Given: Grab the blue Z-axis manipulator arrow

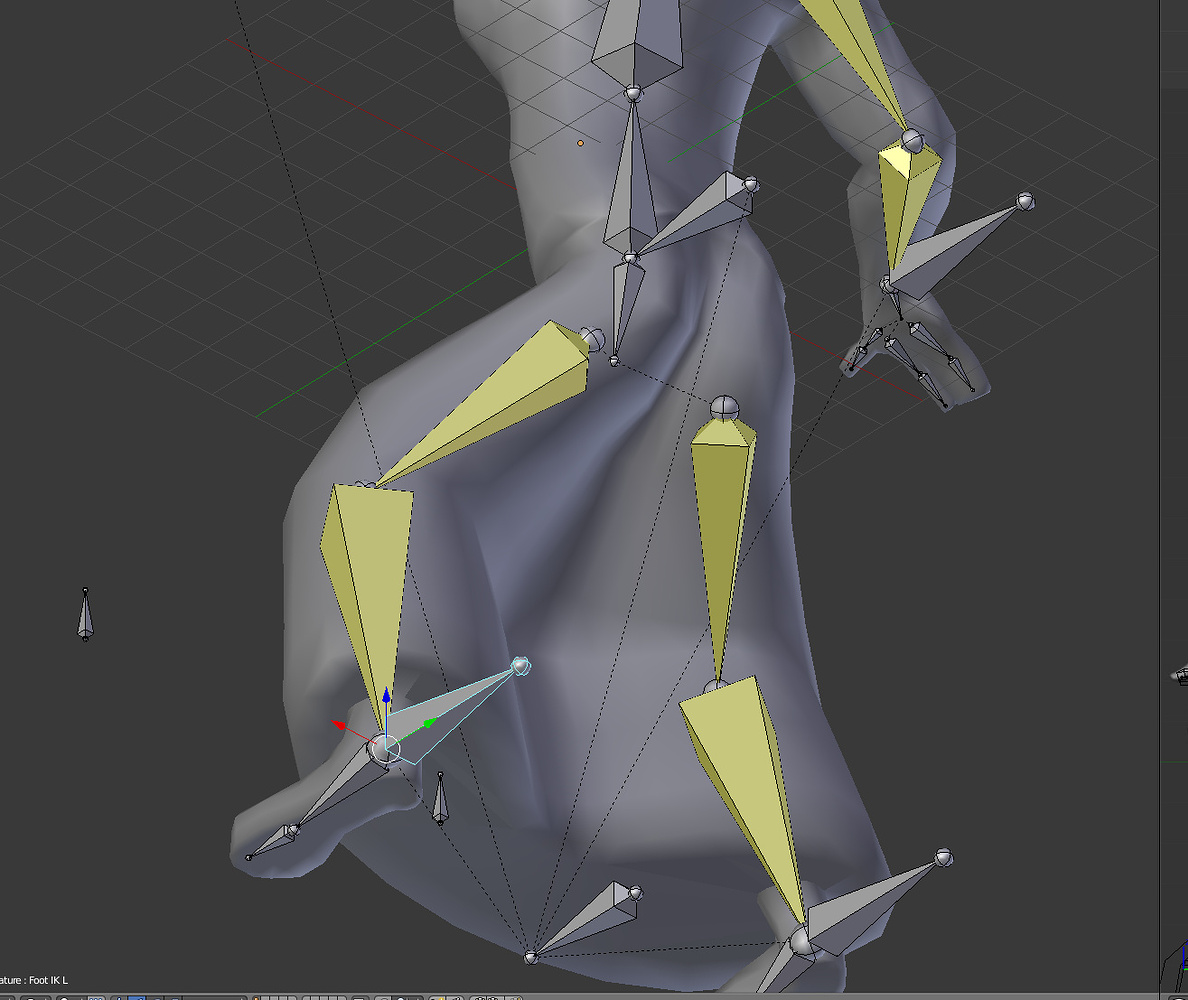Looking at the screenshot, I should [x=386, y=696].
